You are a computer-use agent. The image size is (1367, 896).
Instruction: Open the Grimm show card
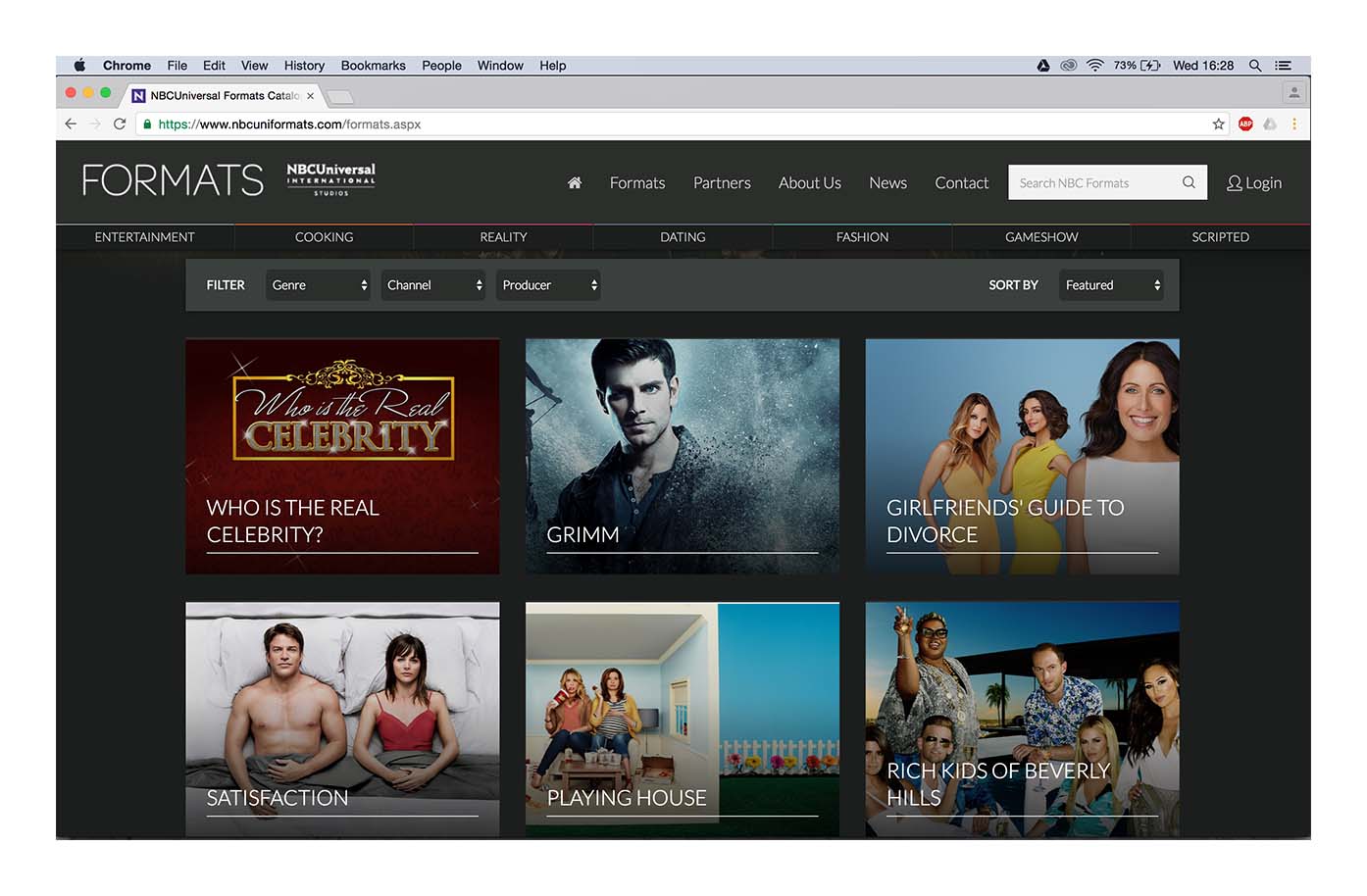pos(683,457)
